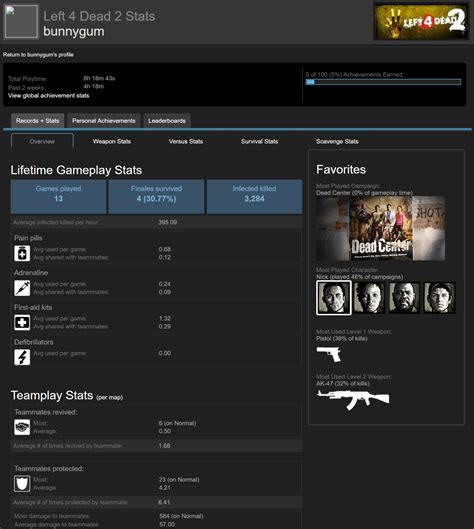Switch to the Weapon Stats sub-tab
This screenshot has width=474, height=529.
coord(112,141)
